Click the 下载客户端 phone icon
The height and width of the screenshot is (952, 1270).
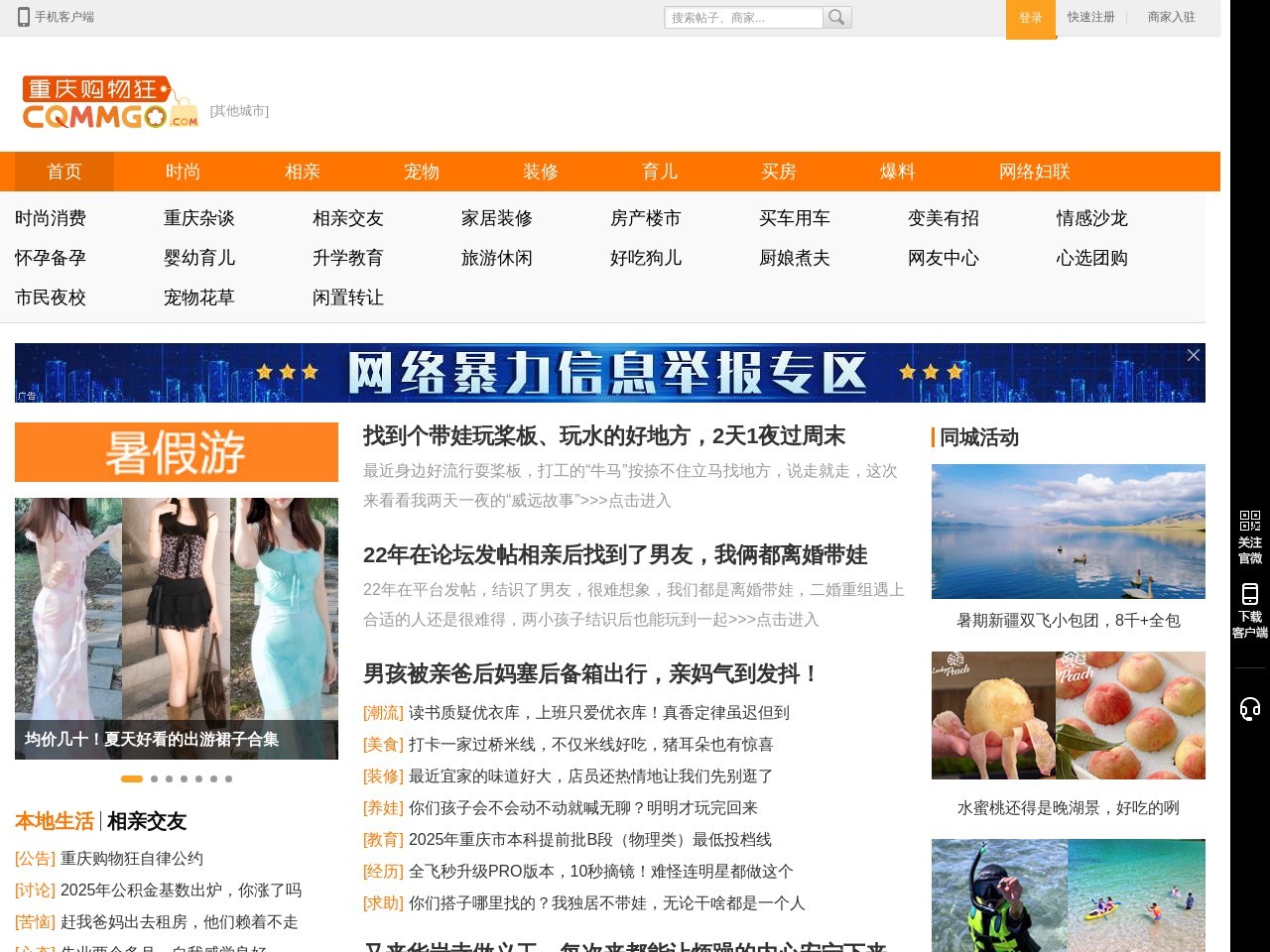(x=1249, y=595)
